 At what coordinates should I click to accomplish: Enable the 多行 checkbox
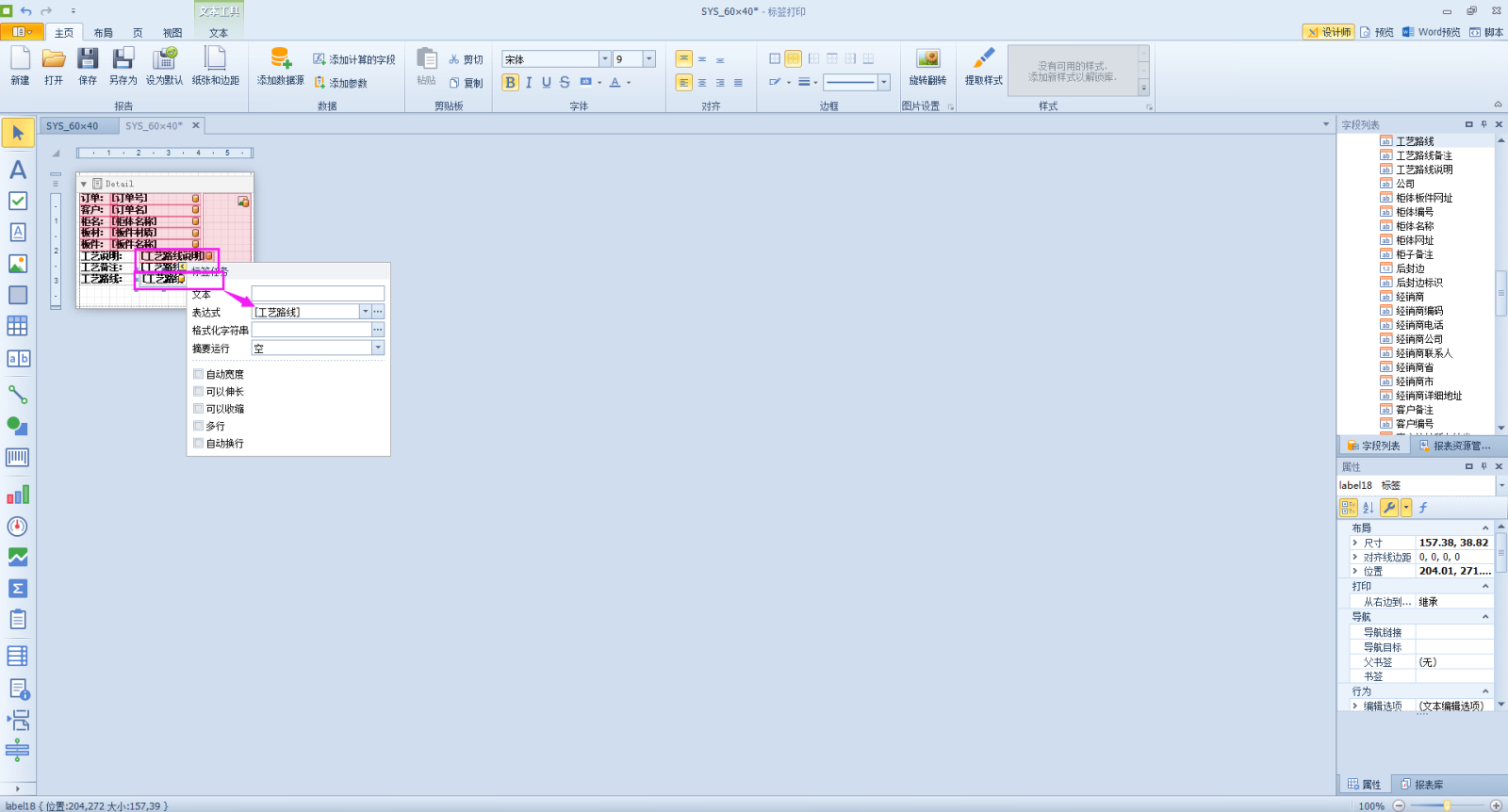198,426
